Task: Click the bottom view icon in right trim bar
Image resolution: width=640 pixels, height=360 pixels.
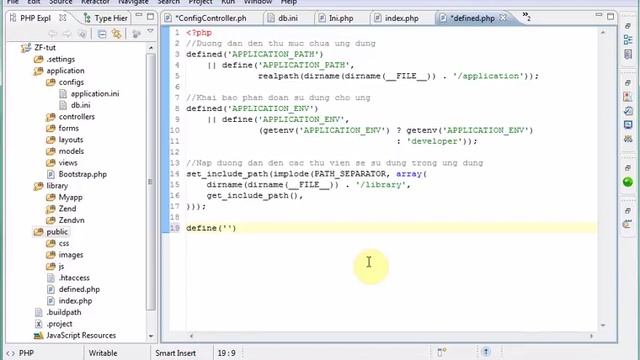Action: point(627,224)
